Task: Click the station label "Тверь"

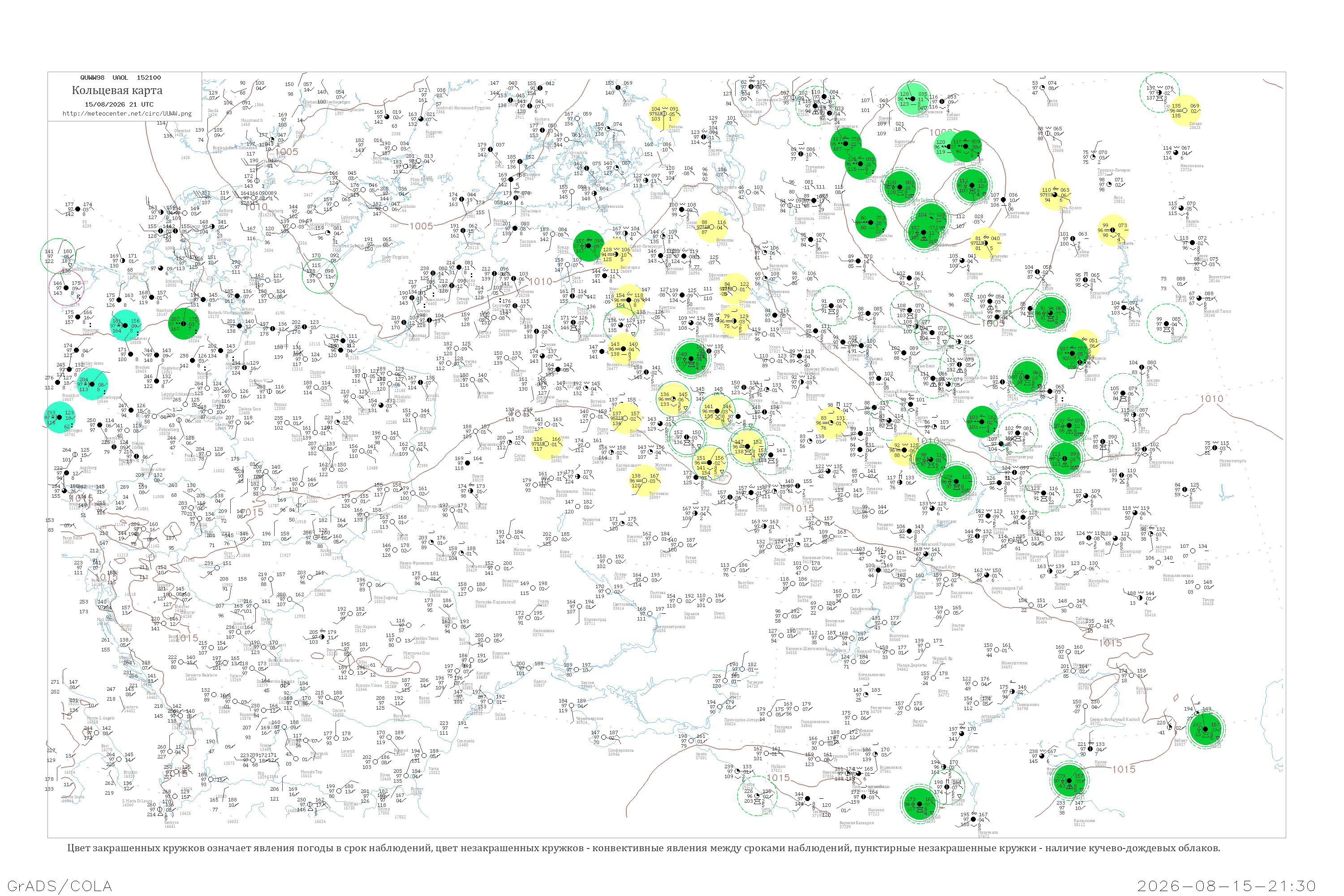Action: click(x=719, y=366)
